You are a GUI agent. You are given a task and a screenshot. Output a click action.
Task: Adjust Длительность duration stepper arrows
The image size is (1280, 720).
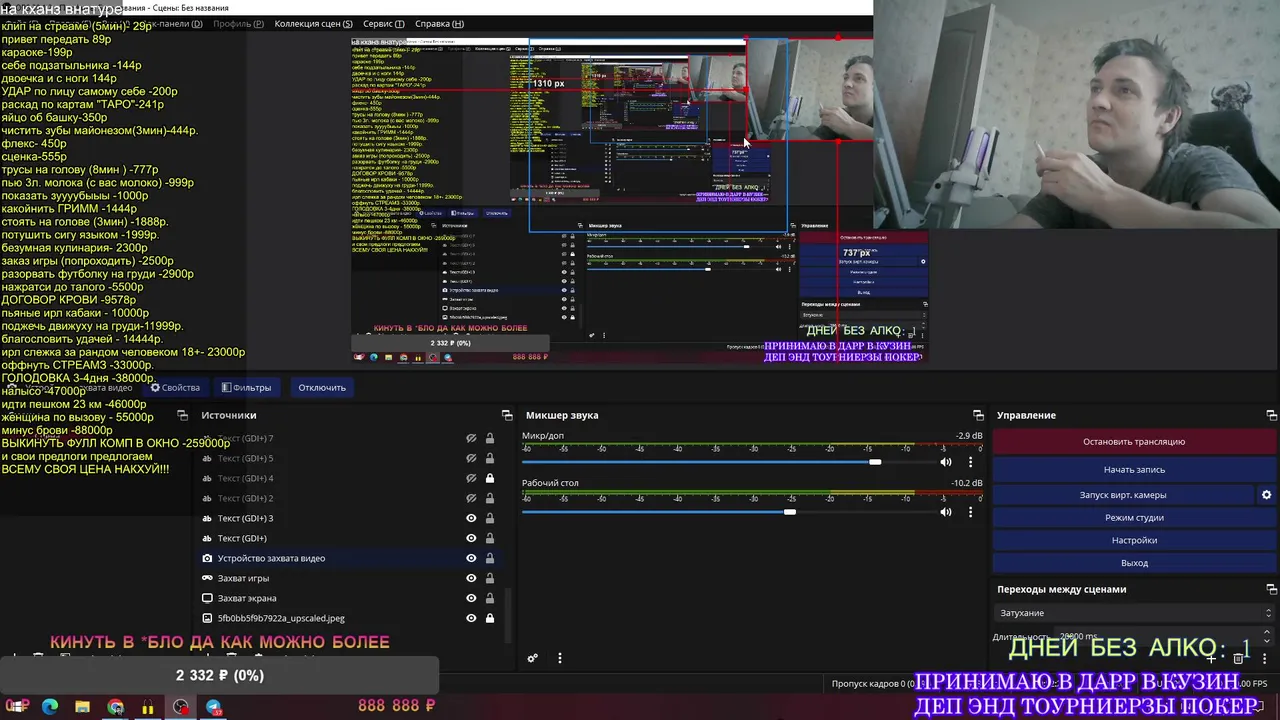click(1268, 636)
